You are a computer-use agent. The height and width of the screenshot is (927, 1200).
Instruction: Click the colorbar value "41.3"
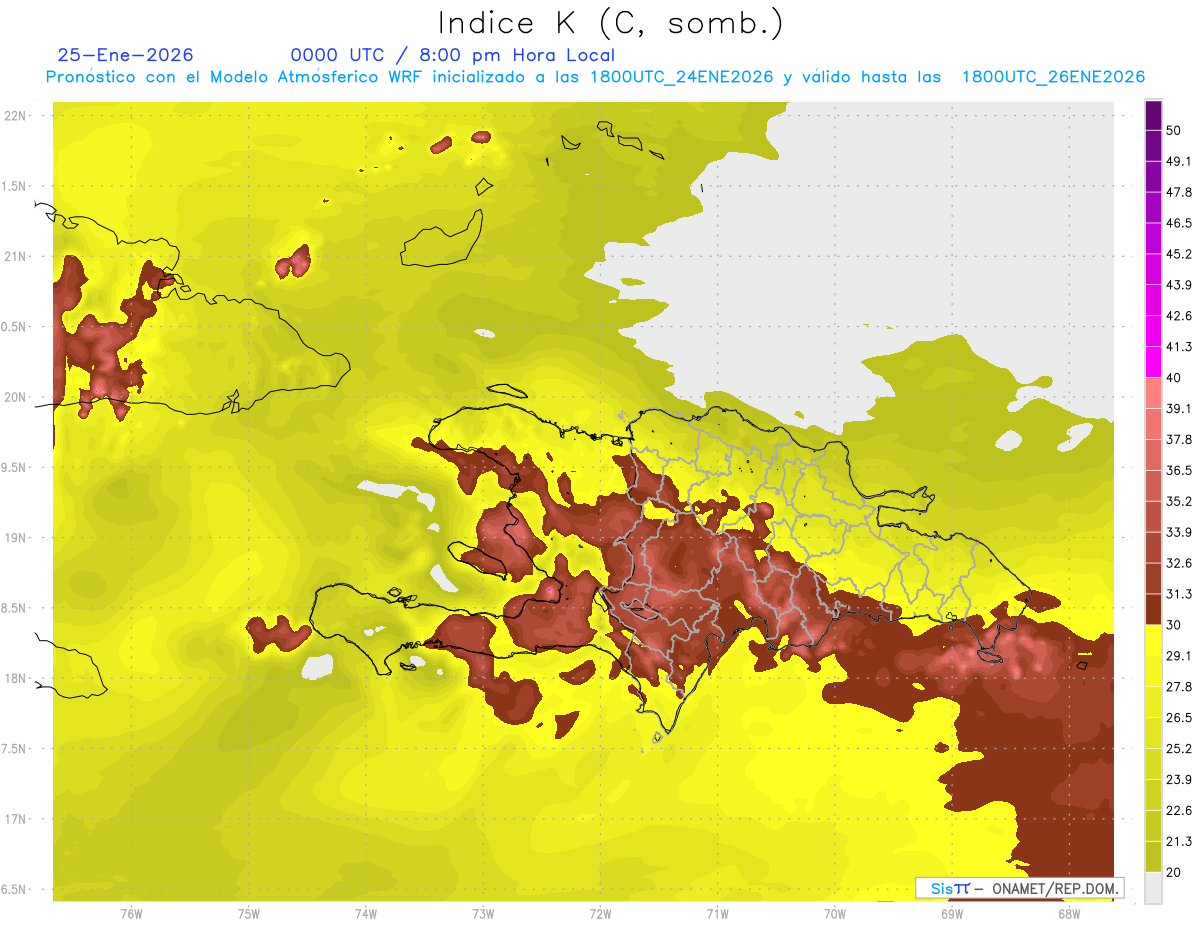(1179, 347)
